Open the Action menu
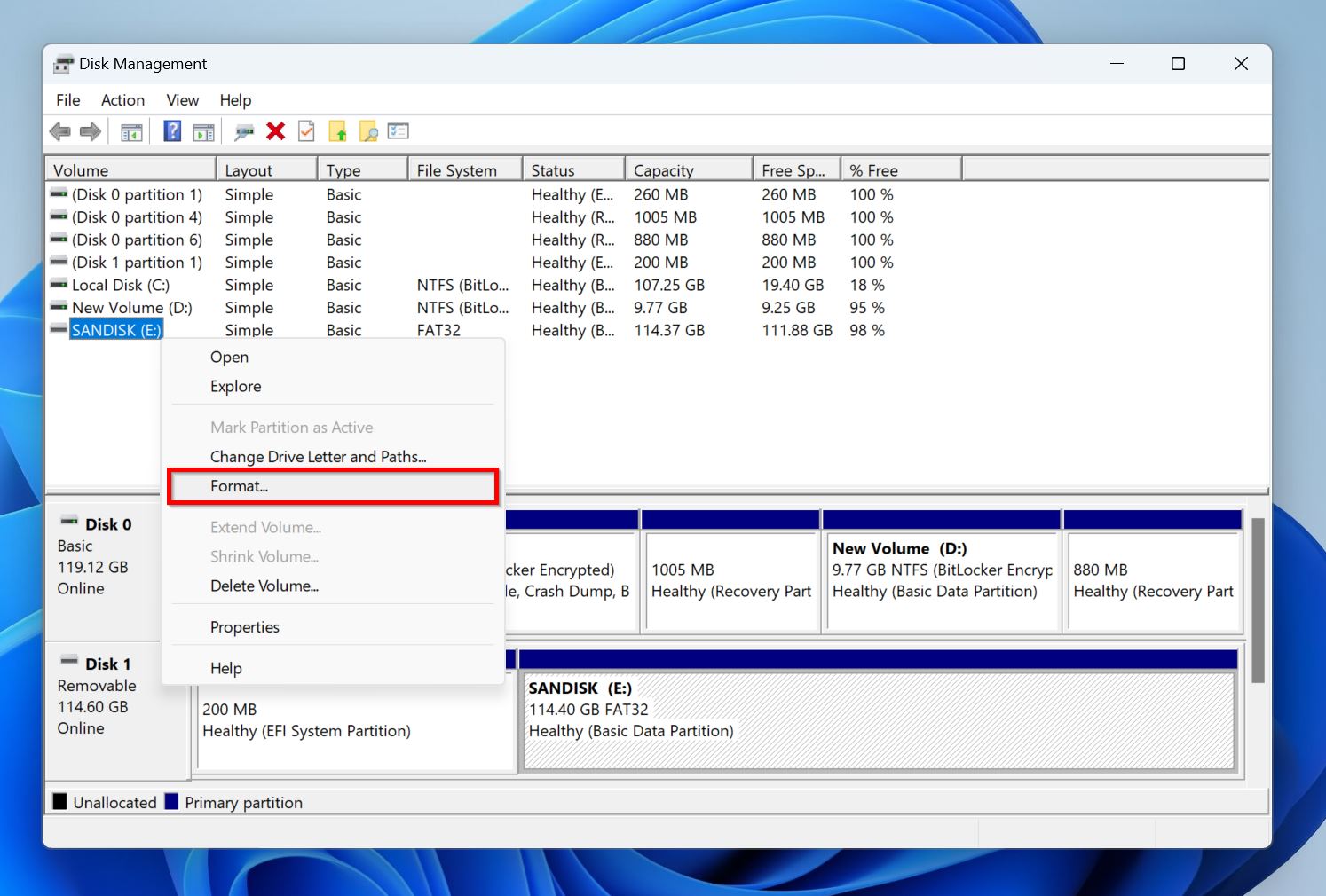This screenshot has height=896, width=1326. pos(122,99)
